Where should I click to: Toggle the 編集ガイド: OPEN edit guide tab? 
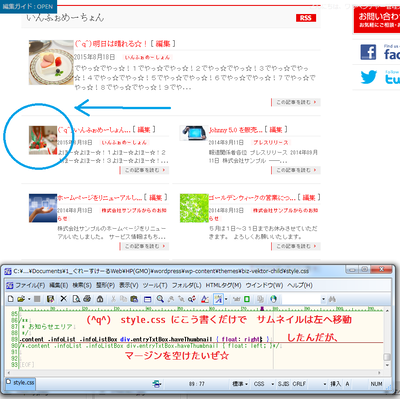[28, 6]
